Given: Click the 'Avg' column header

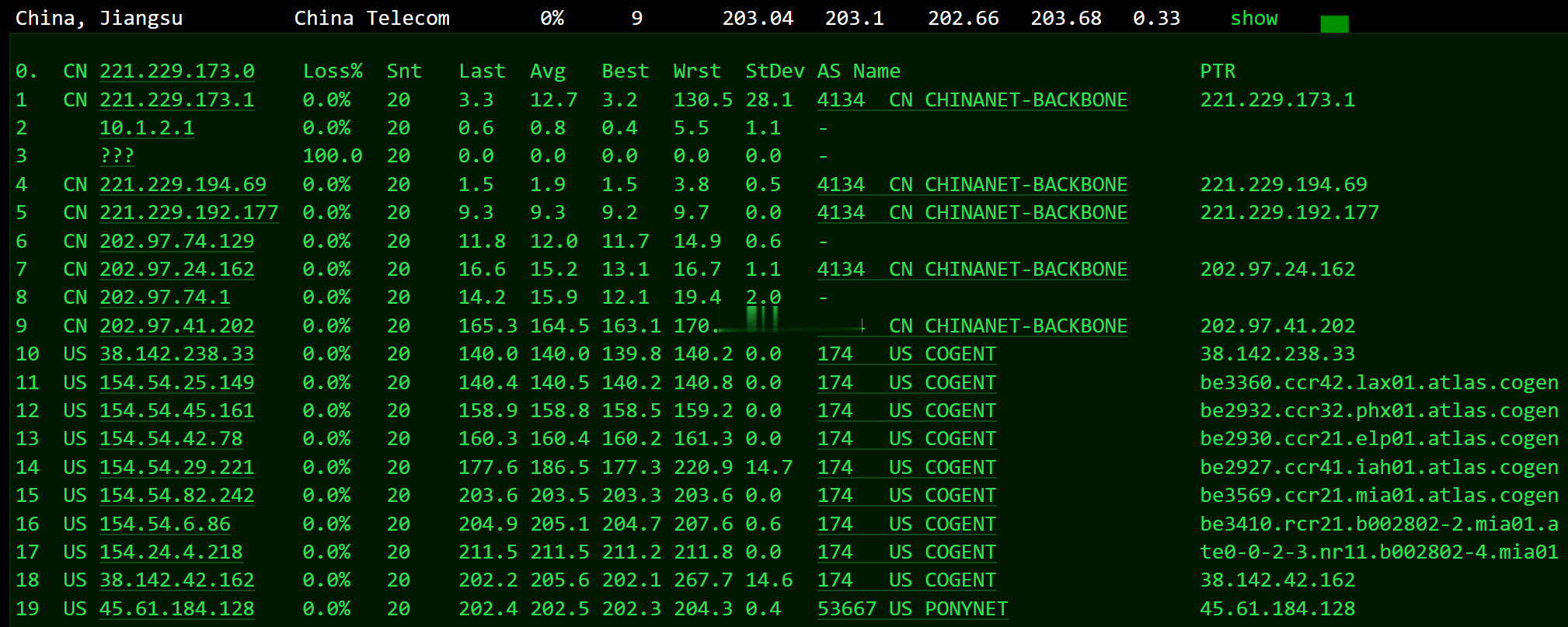Looking at the screenshot, I should [548, 71].
